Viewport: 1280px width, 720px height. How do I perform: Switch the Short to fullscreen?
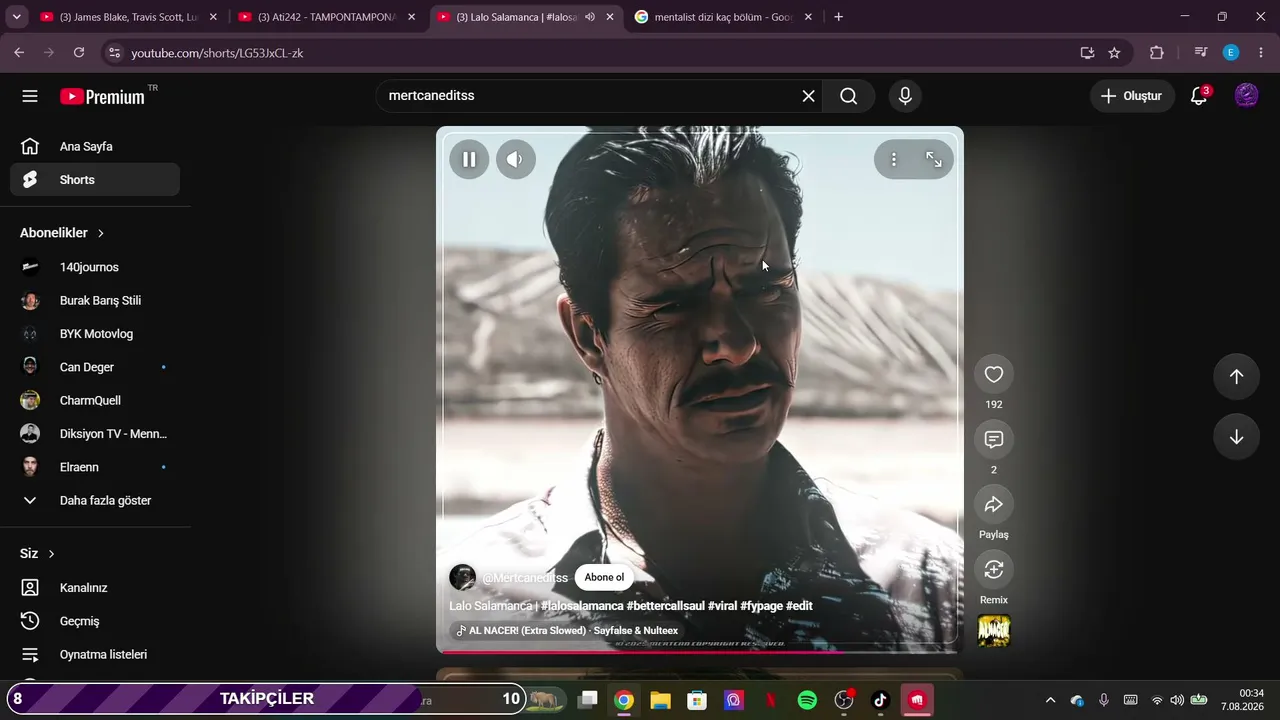click(x=934, y=159)
